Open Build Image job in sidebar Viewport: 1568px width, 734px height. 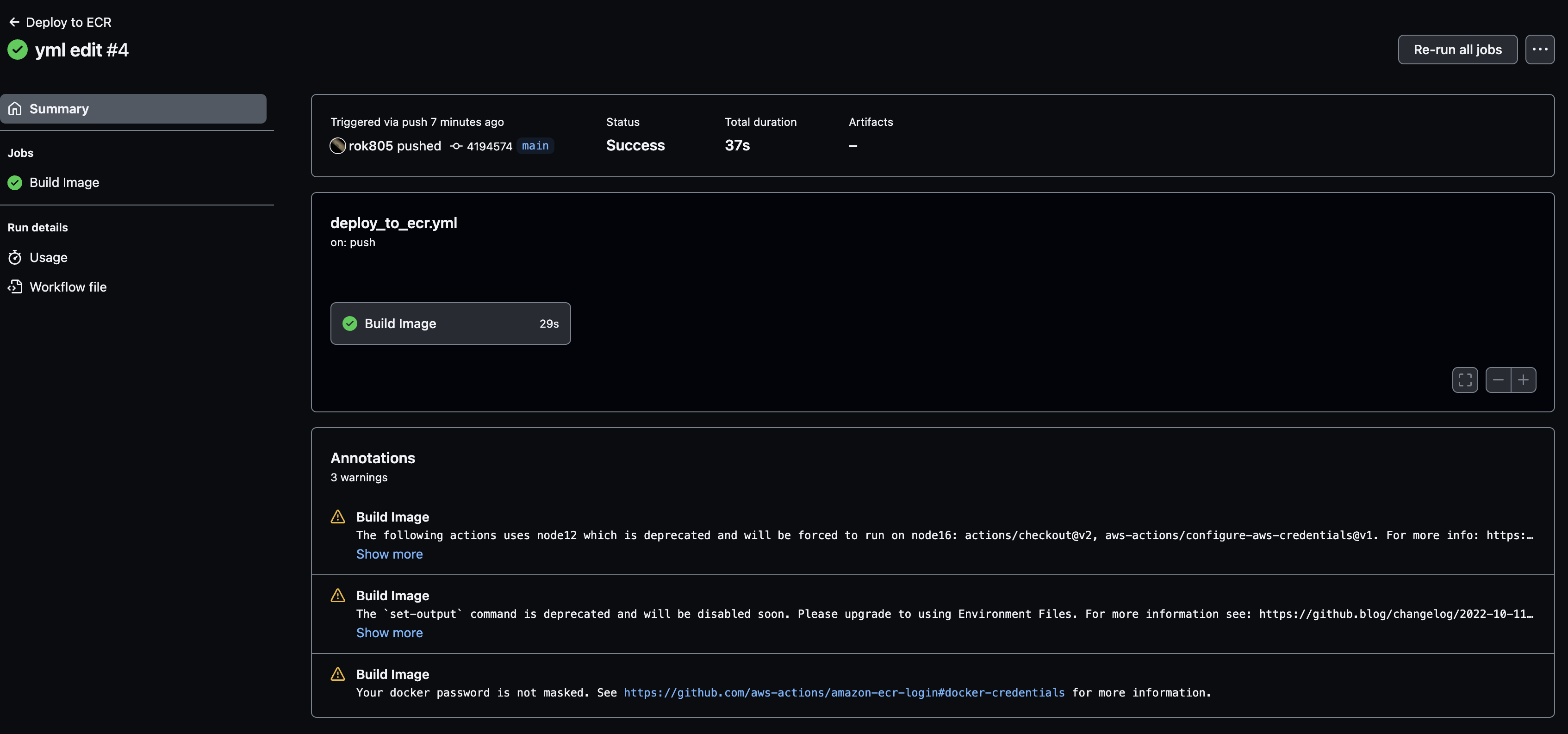click(x=64, y=183)
